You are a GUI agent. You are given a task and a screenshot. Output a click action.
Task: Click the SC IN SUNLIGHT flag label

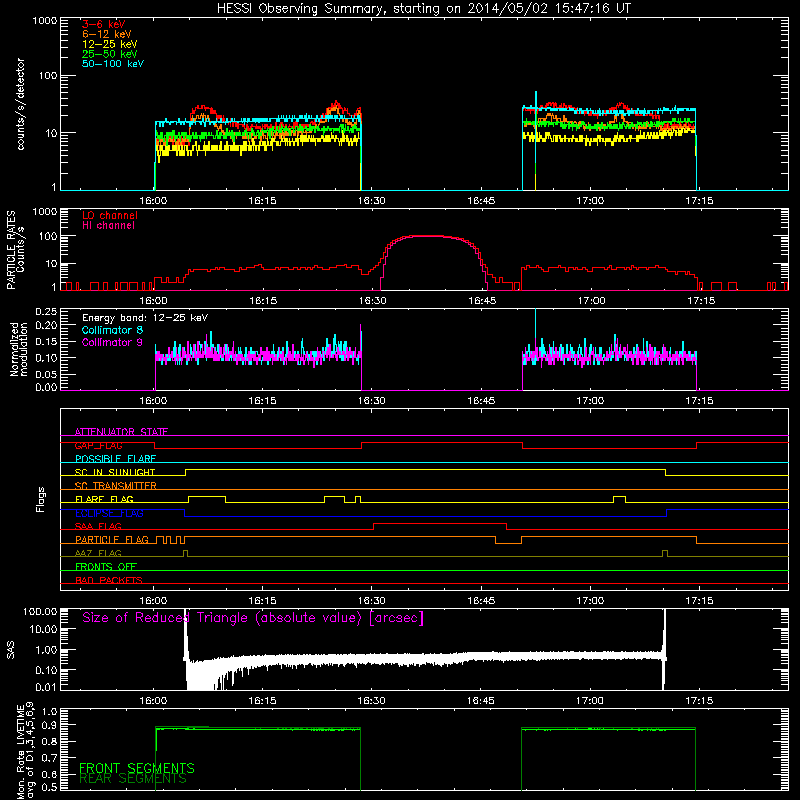click(115, 472)
